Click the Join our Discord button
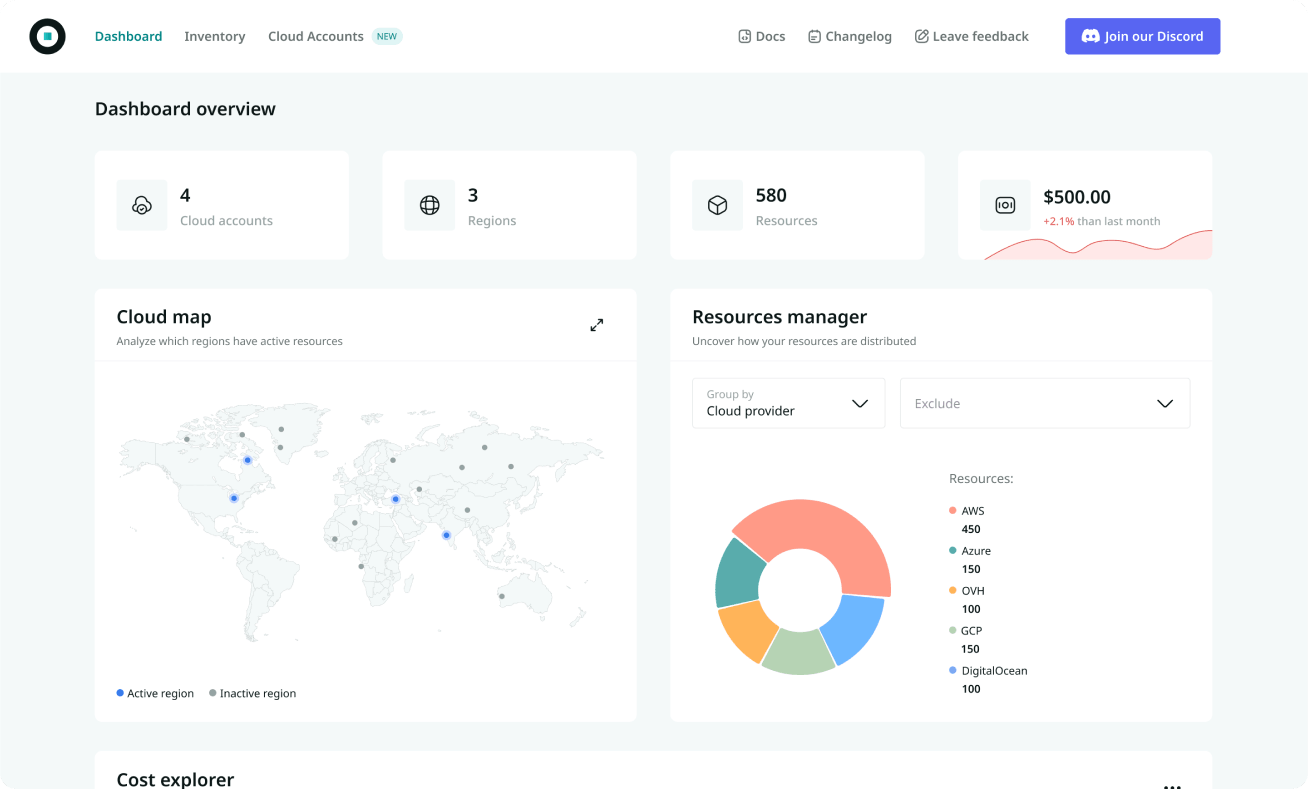Image resolution: width=1308 pixels, height=789 pixels. (1142, 36)
